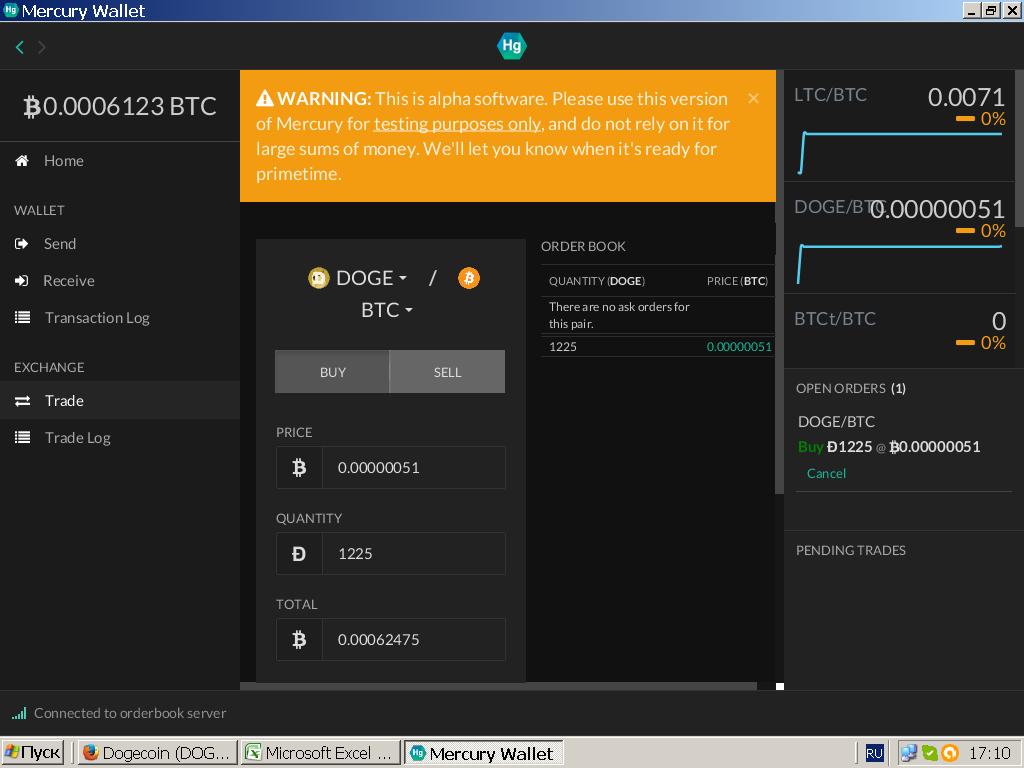
Task: Cancel the open DOGE/BTC buy order
Action: click(826, 473)
